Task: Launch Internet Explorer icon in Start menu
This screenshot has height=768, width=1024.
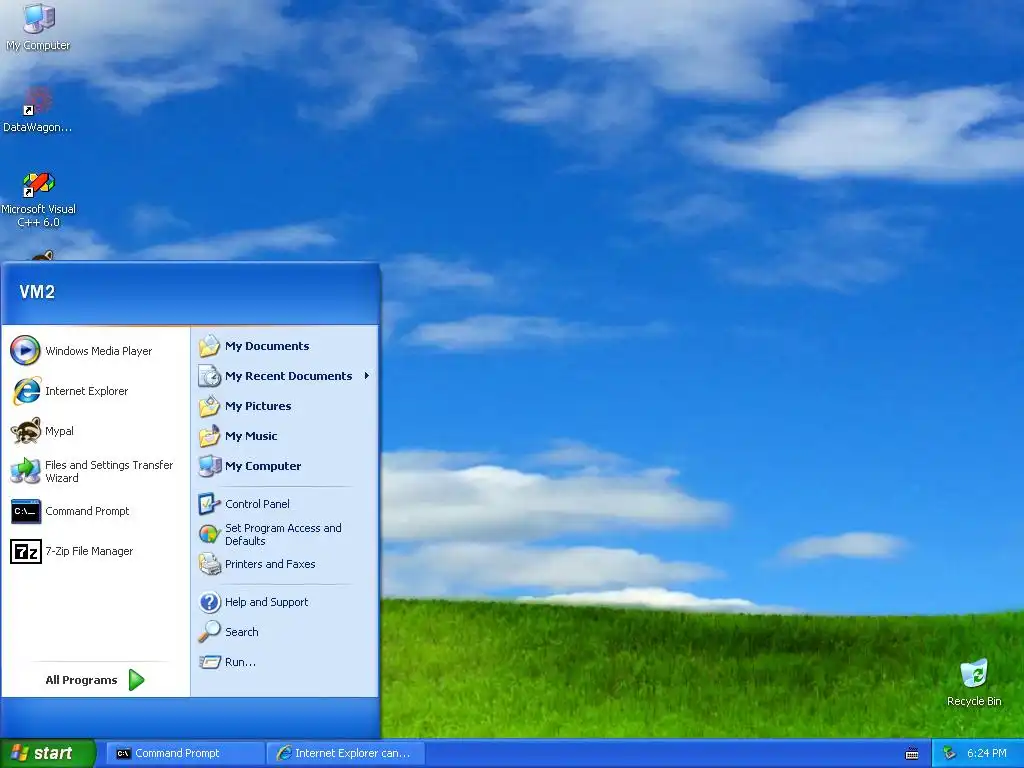Action: (25, 391)
